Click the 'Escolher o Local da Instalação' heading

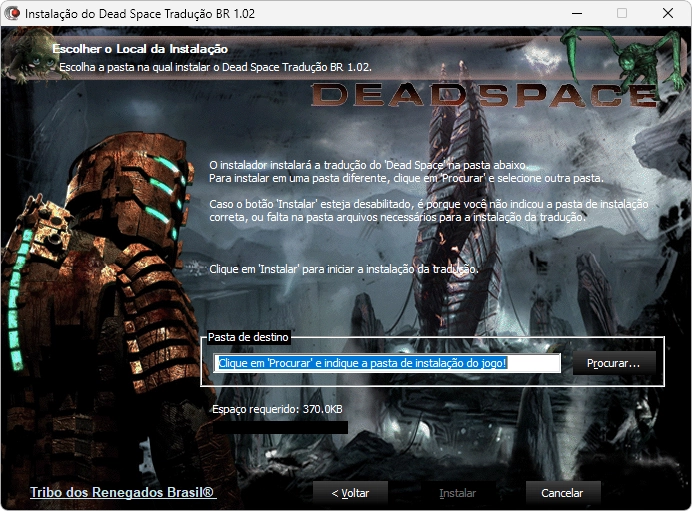pos(140,49)
